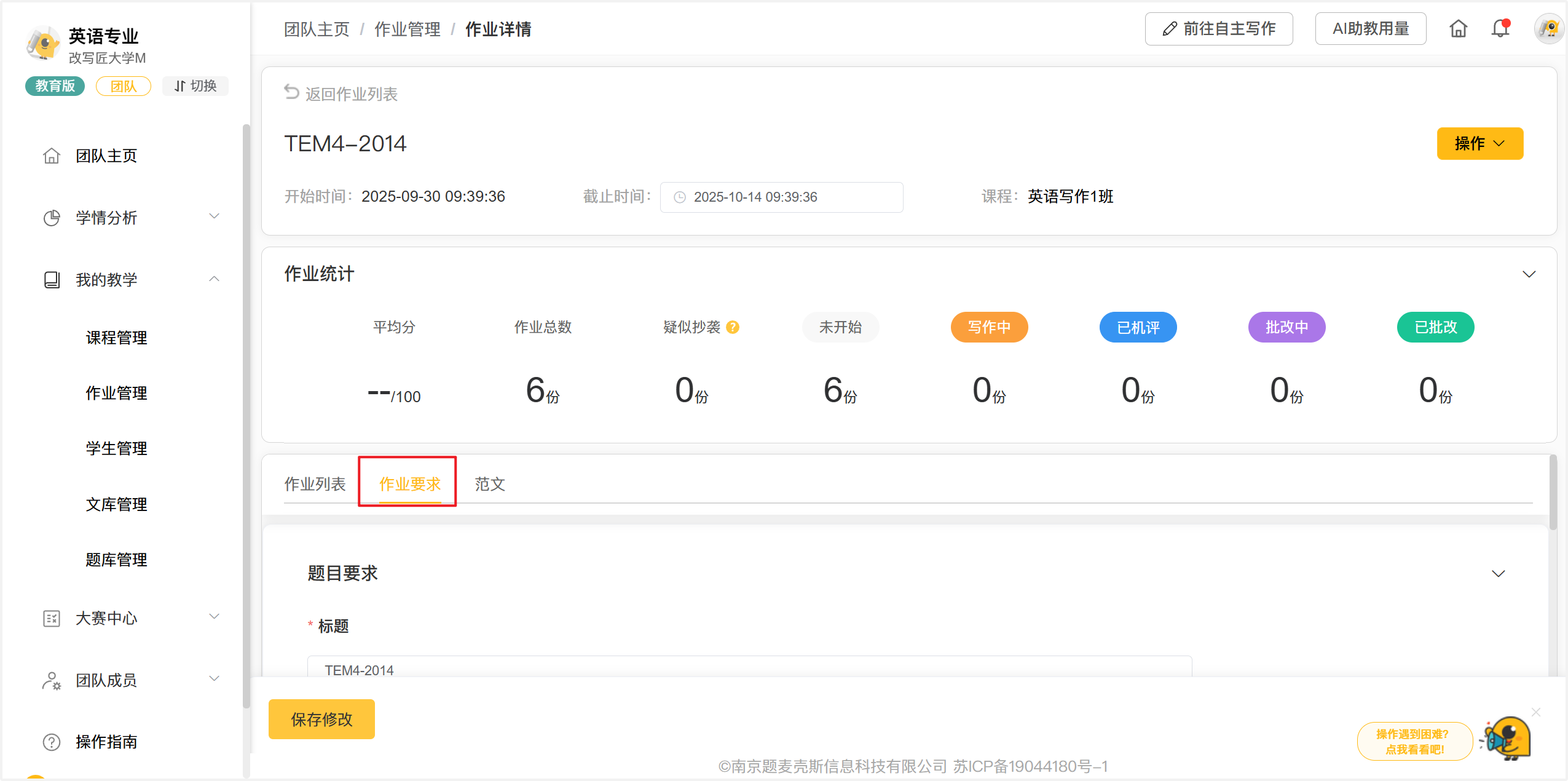1568x781 pixels.
Task: Click the 截止时间 date field
Action: tap(781, 197)
